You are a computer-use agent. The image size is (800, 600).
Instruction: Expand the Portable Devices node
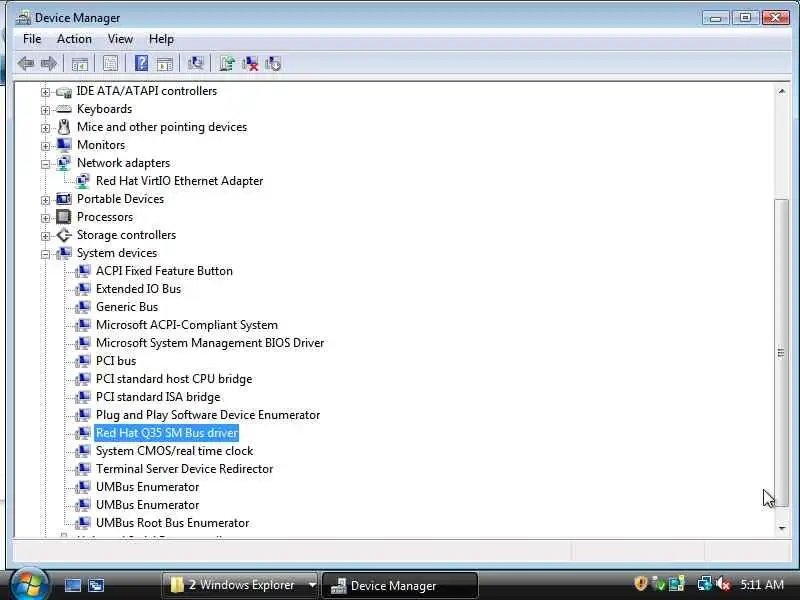(x=45, y=199)
